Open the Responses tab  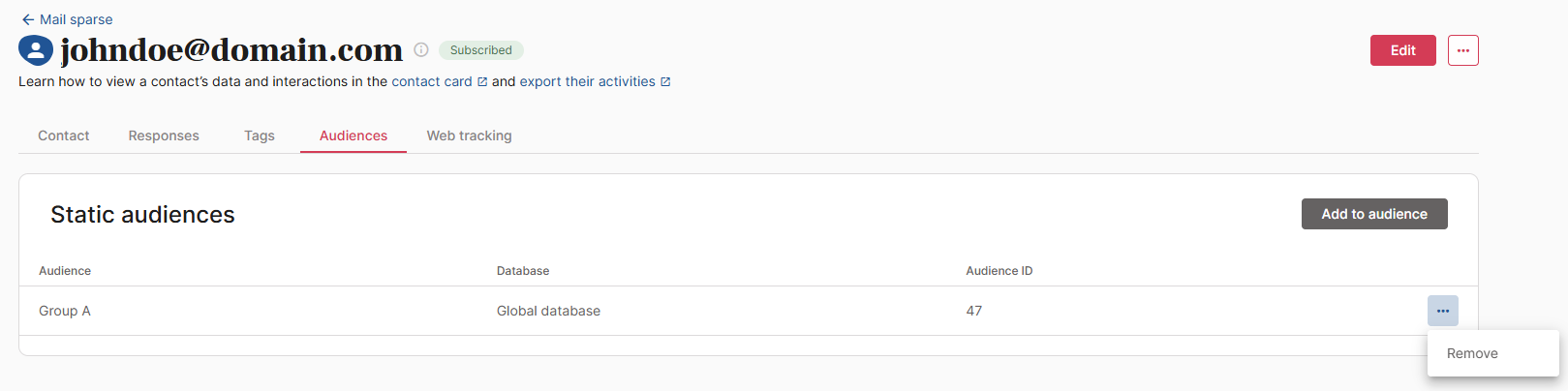click(x=164, y=135)
